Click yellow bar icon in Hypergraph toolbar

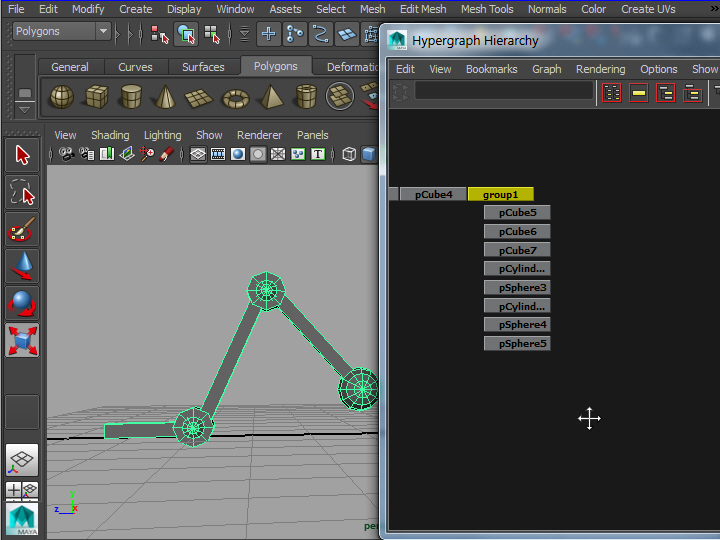click(x=638, y=93)
